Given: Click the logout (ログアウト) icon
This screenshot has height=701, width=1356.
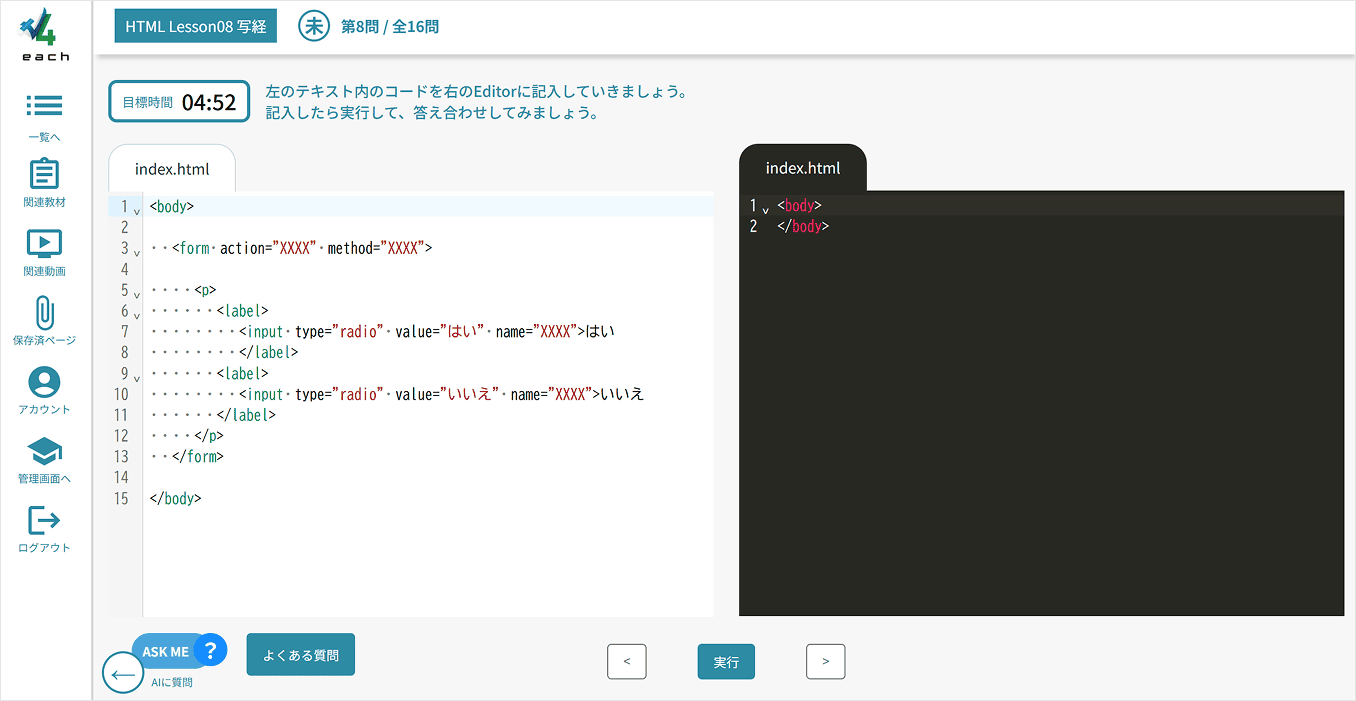Looking at the screenshot, I should tap(44, 520).
